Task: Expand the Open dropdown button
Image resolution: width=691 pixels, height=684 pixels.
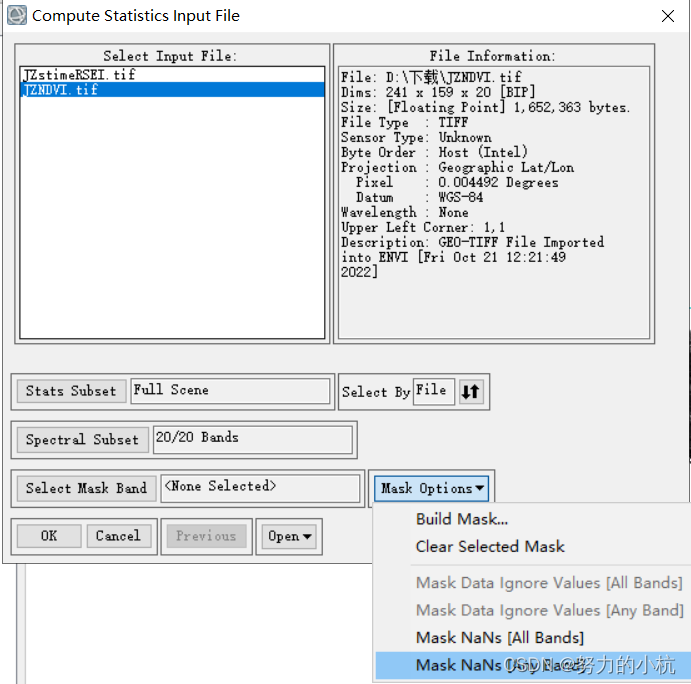Action: click(289, 536)
